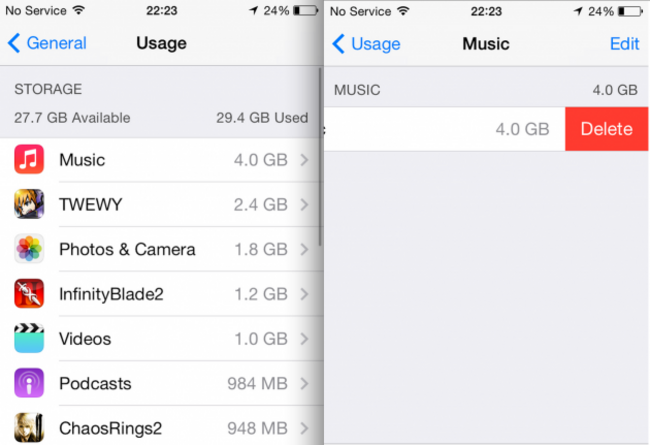Expand Videos storage details chevron

[x=305, y=339]
